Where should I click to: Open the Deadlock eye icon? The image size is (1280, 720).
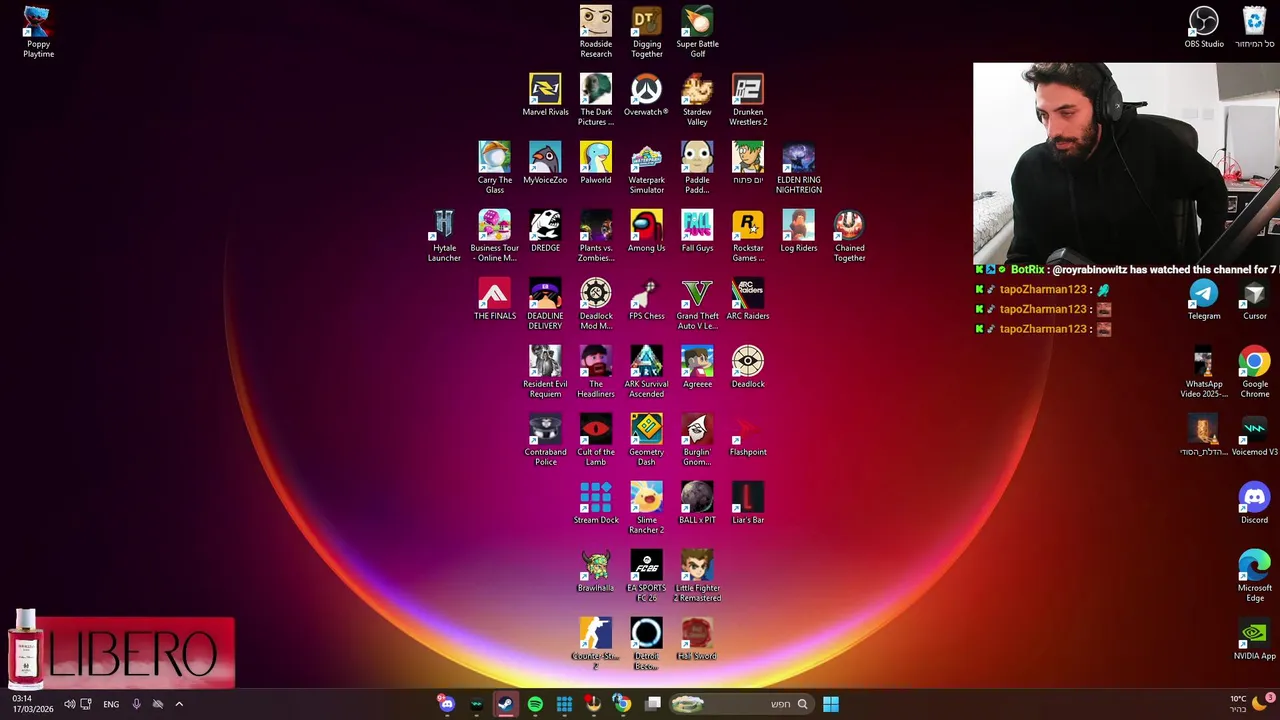click(x=748, y=367)
